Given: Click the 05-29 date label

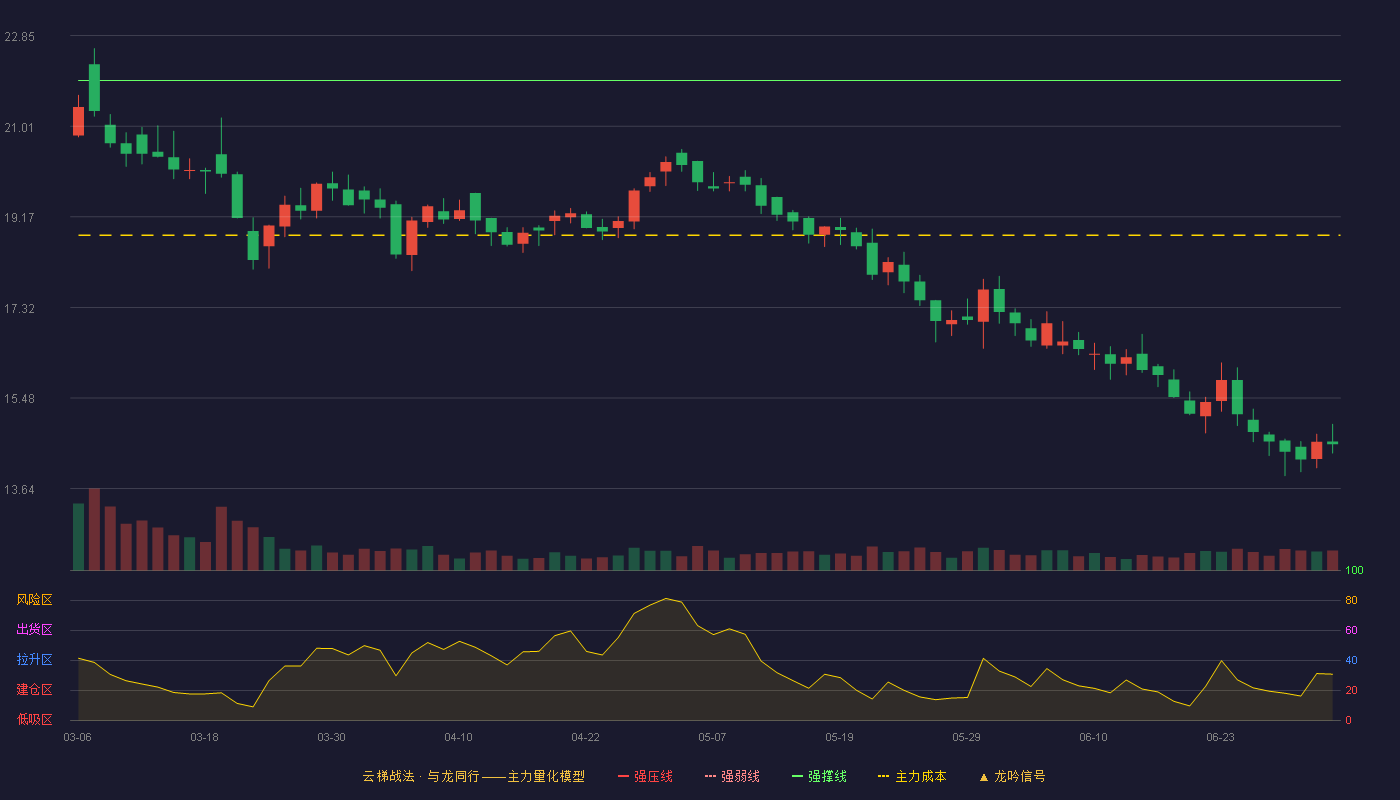Looking at the screenshot, I should pyautogui.click(x=967, y=737).
